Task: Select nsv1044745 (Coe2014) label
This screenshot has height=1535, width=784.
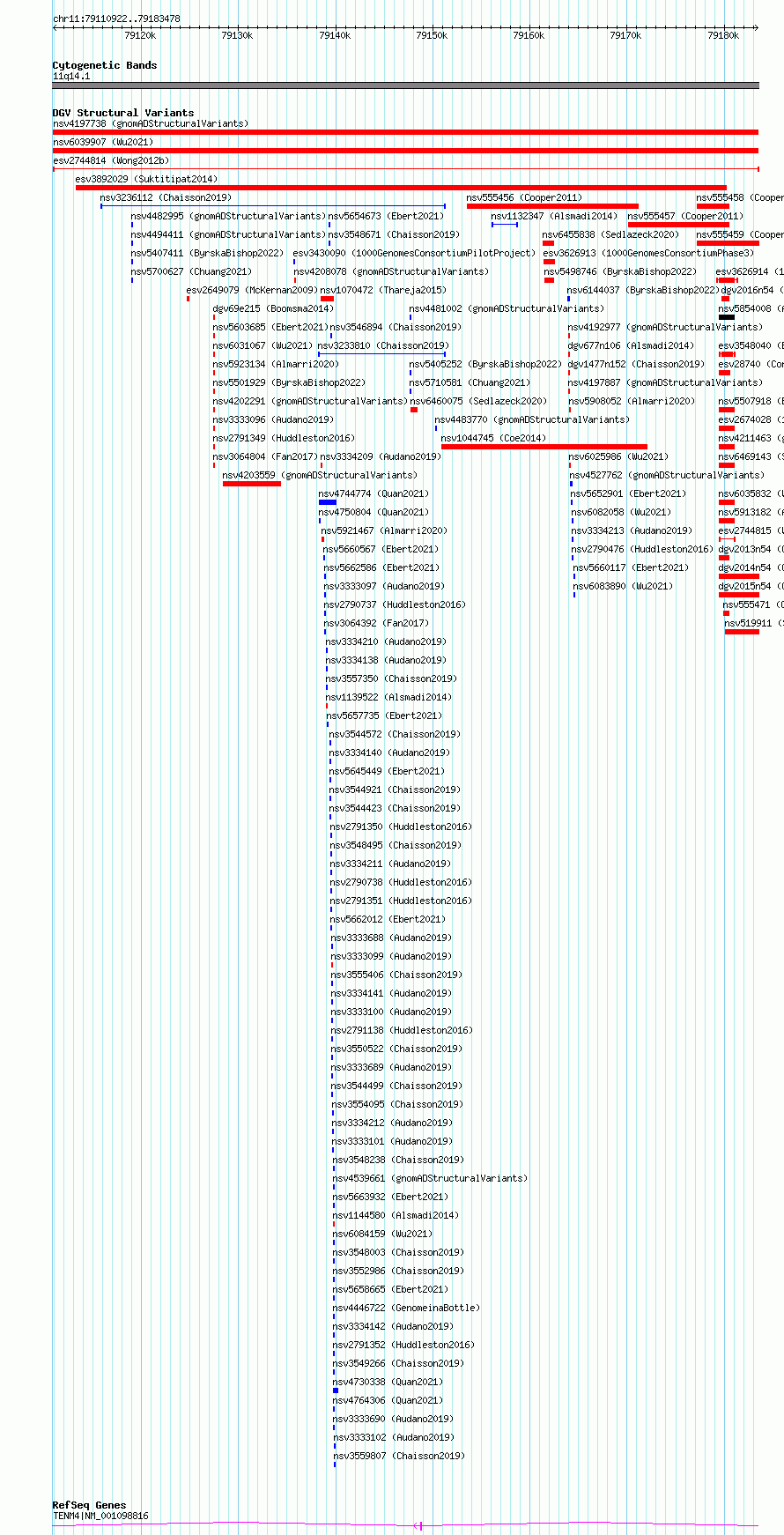Action: tap(493, 438)
